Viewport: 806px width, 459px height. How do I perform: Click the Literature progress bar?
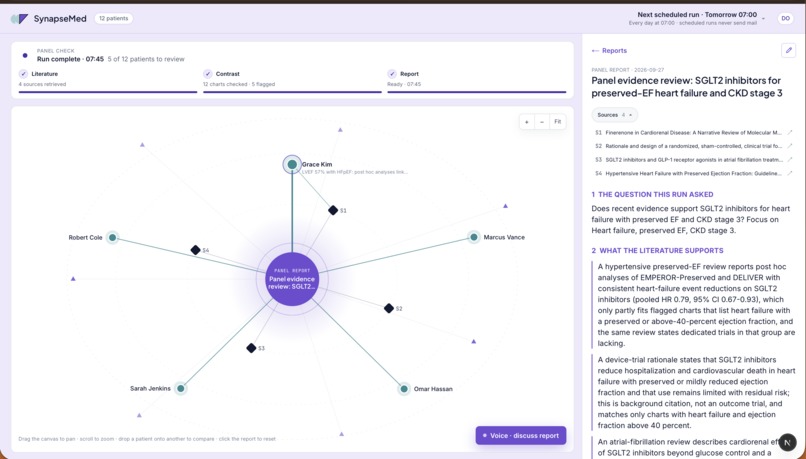coord(108,92)
